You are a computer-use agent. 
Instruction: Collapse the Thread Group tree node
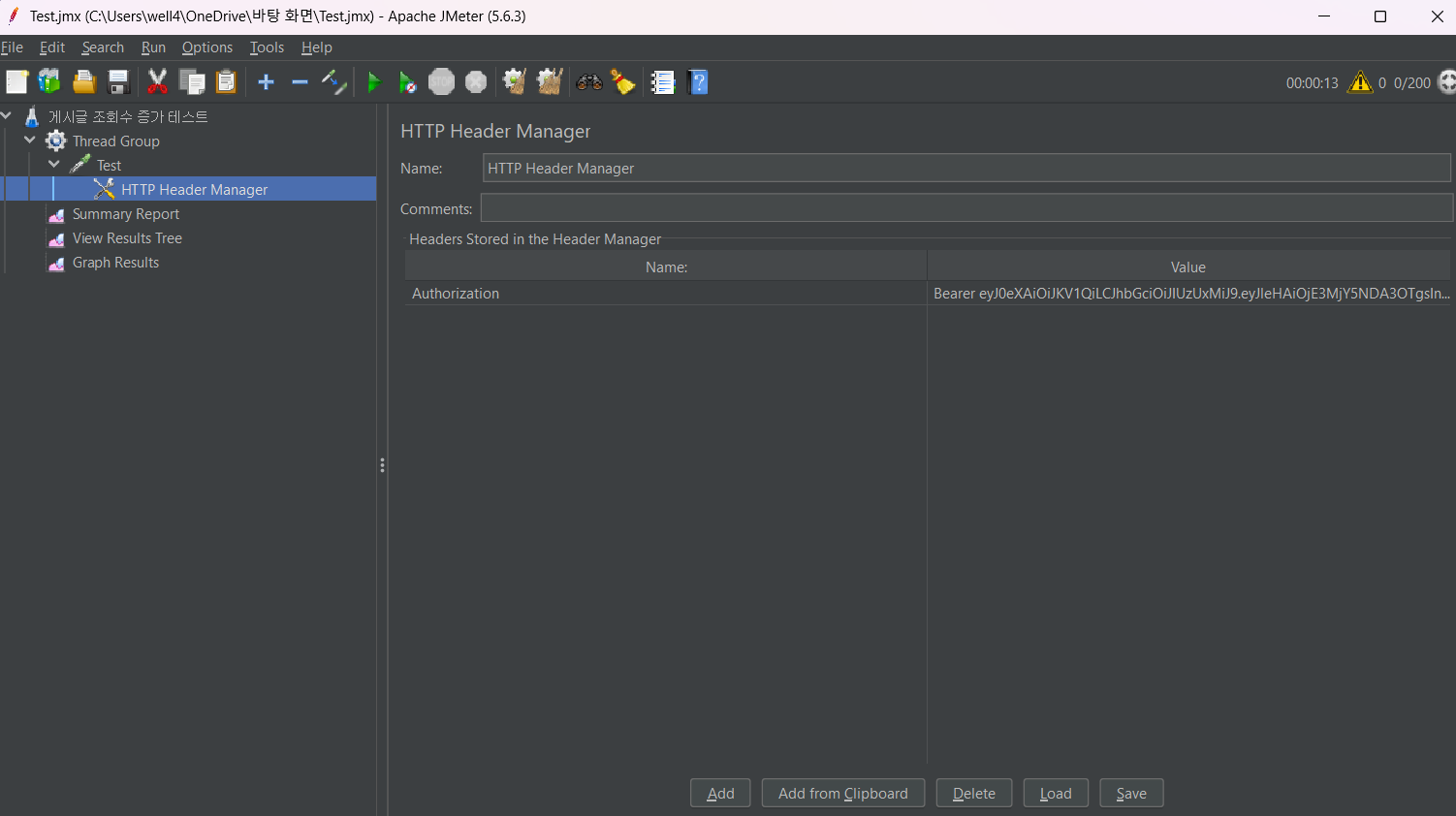tap(30, 140)
